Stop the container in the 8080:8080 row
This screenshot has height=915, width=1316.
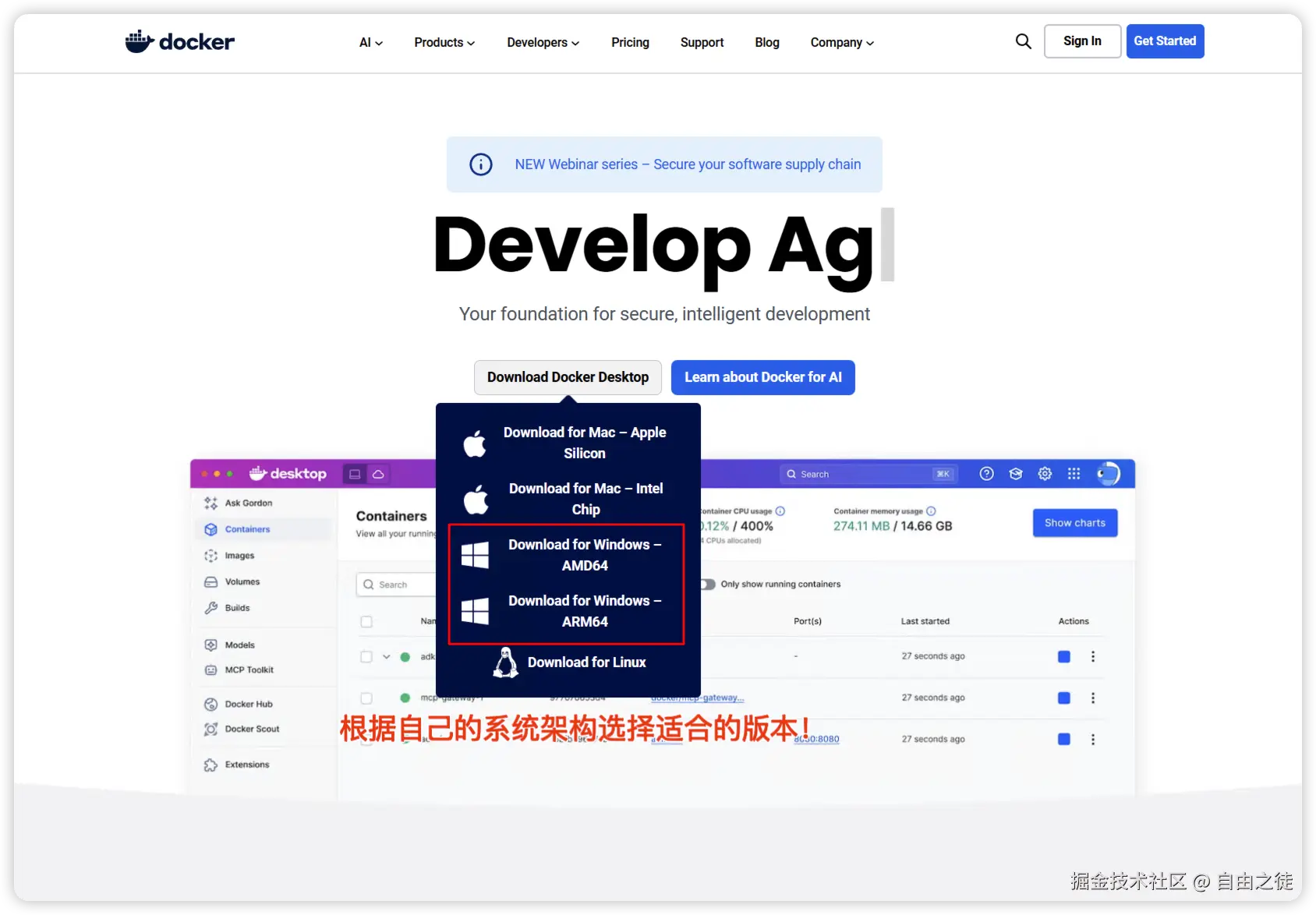[1064, 740]
